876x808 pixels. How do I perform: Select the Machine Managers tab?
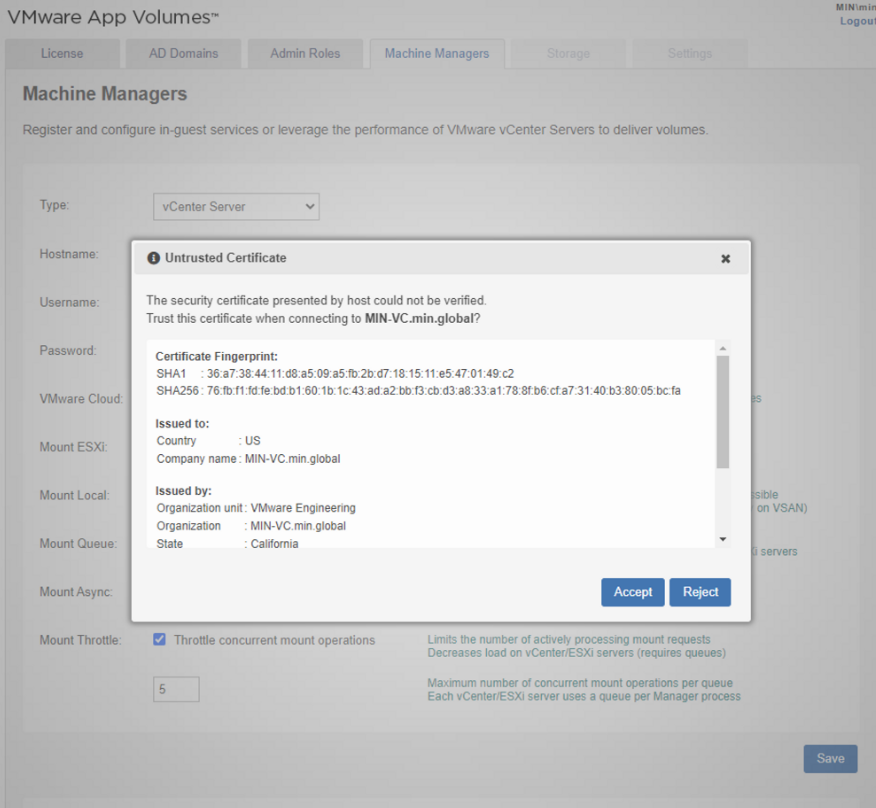(437, 54)
